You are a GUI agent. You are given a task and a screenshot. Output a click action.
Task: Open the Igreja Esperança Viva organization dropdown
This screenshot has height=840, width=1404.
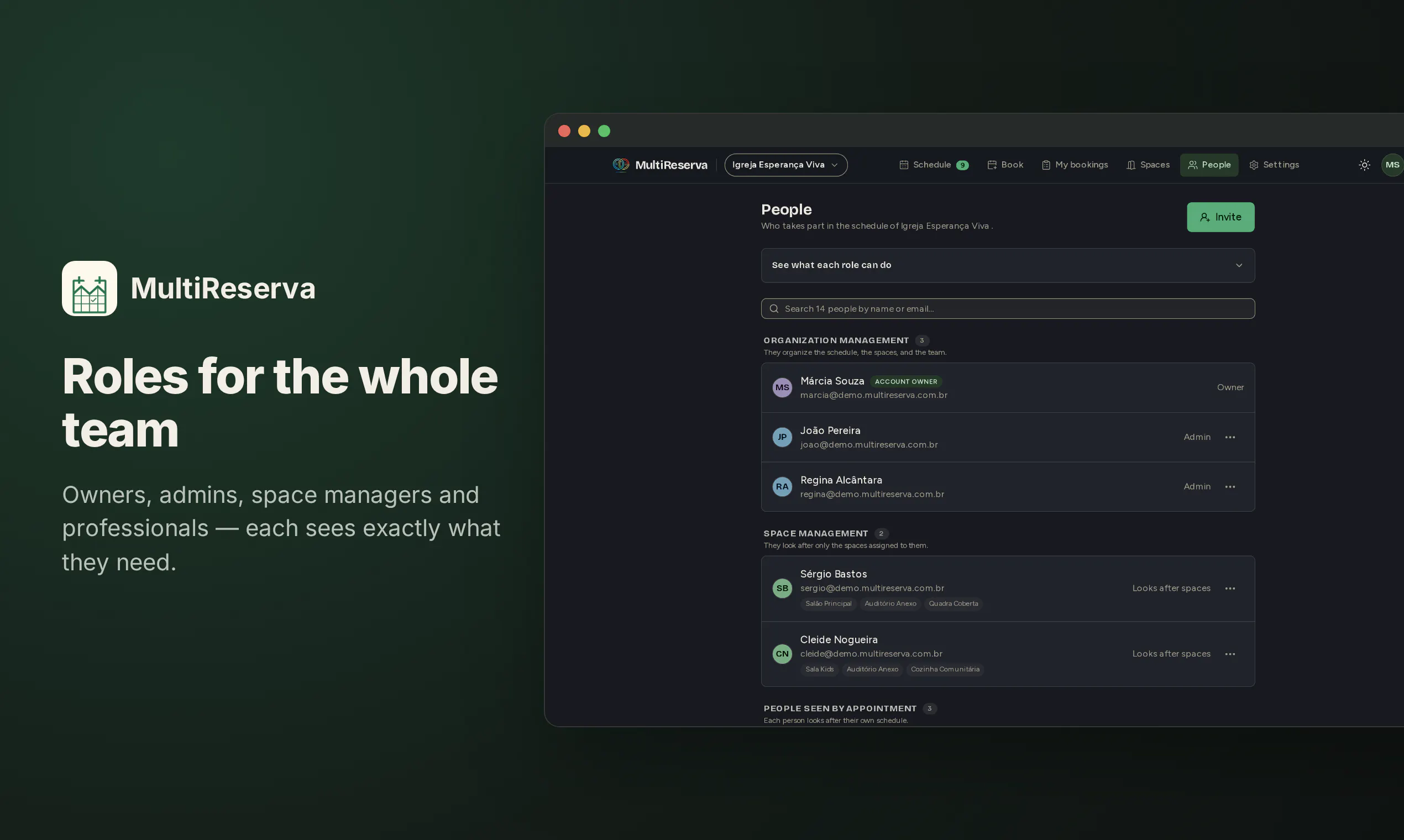point(785,165)
